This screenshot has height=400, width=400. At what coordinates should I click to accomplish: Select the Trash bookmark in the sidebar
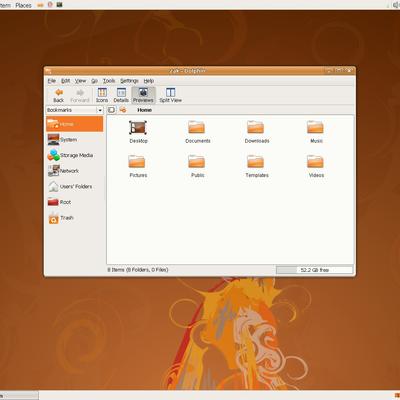click(x=75, y=218)
